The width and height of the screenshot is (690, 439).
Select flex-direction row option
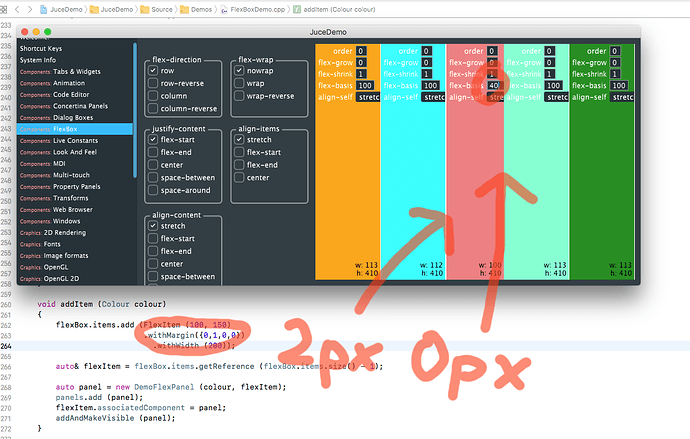(161, 70)
